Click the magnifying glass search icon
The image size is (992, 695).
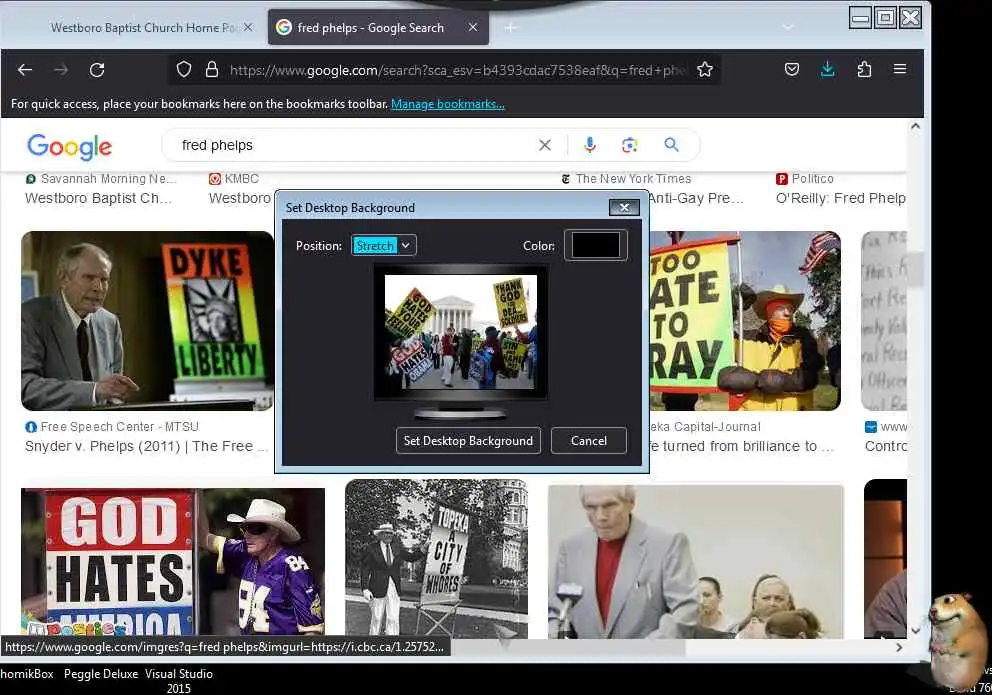click(x=671, y=145)
